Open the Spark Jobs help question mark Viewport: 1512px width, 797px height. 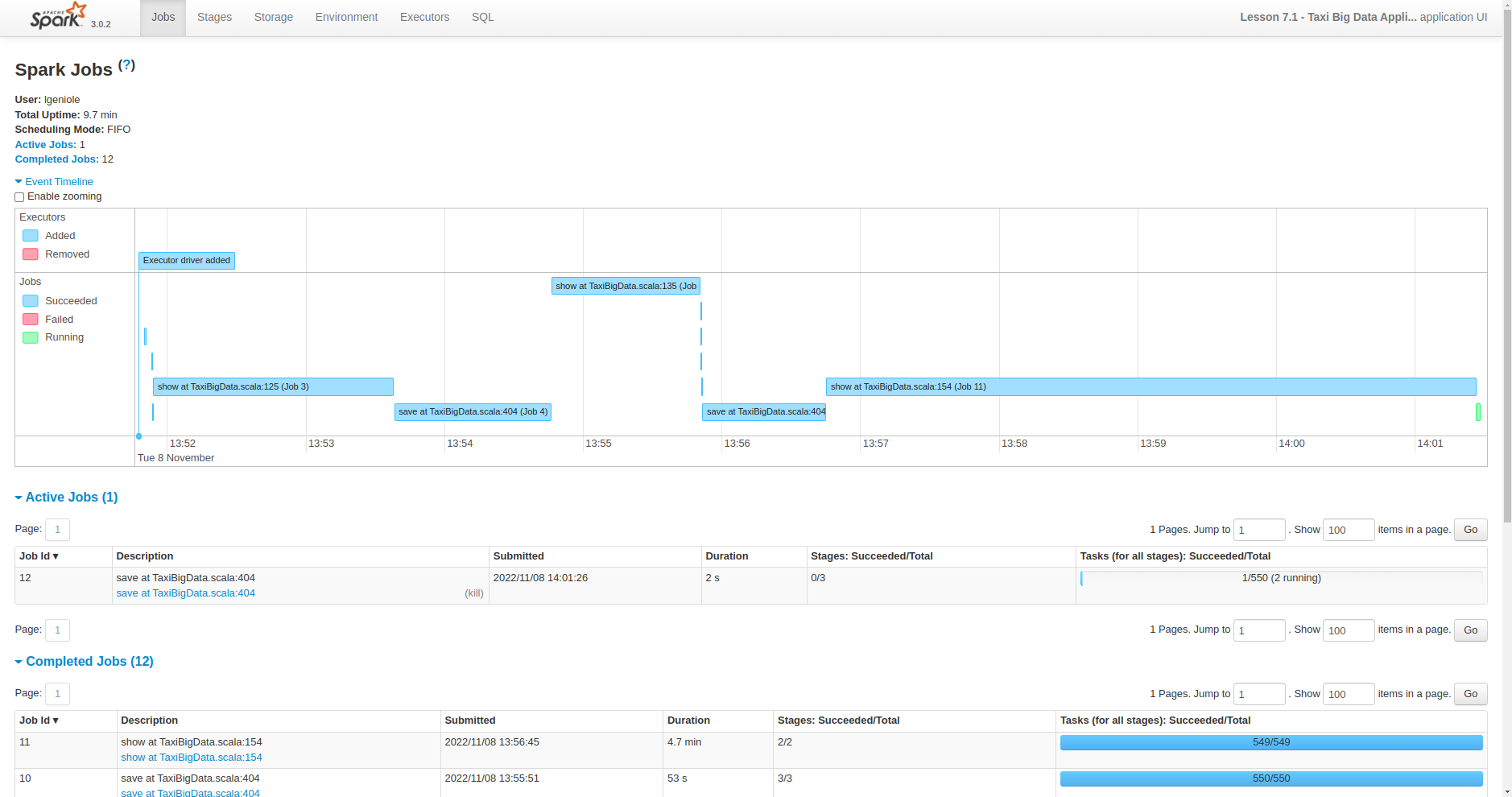click(x=126, y=65)
